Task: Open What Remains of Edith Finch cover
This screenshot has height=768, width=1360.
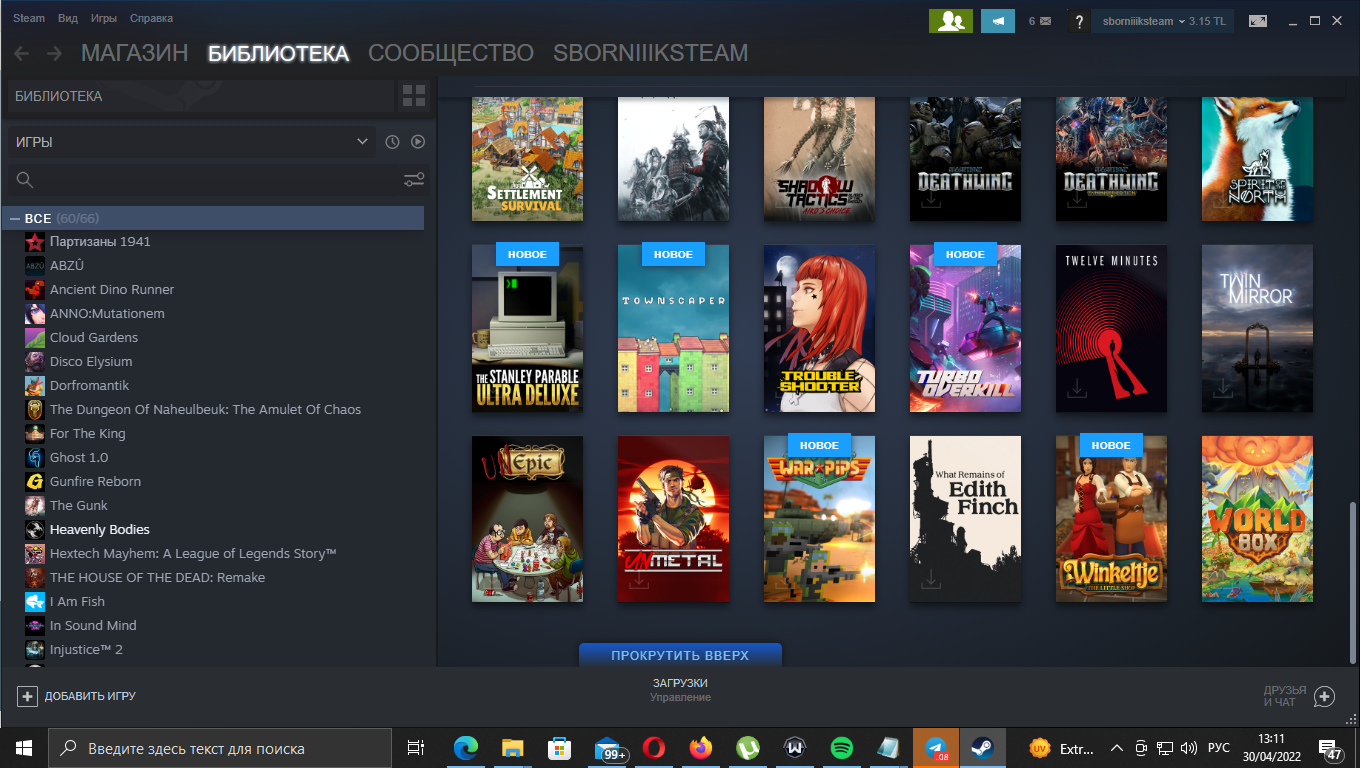Action: click(x=965, y=518)
